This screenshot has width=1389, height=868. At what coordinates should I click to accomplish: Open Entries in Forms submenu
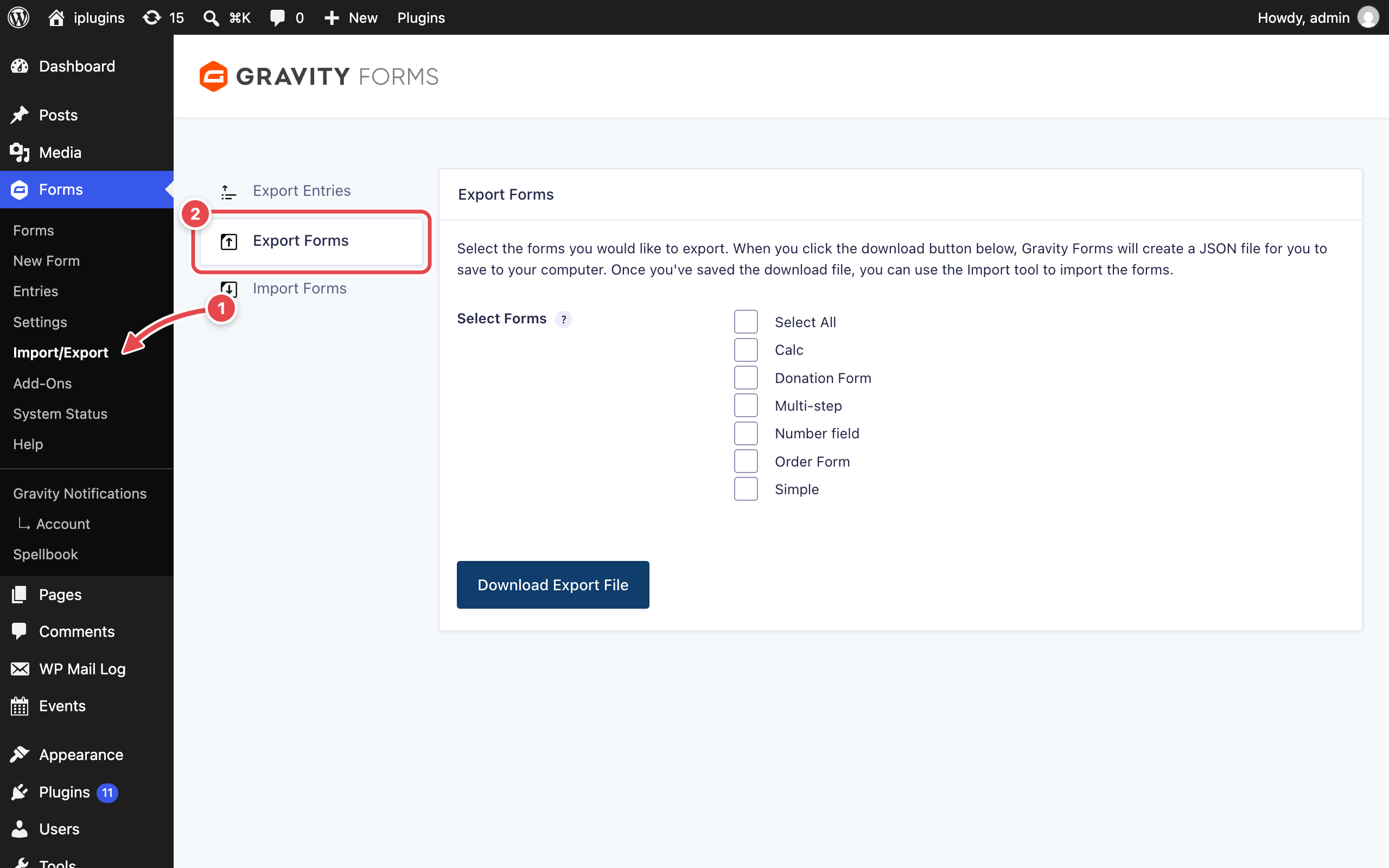[x=36, y=291]
